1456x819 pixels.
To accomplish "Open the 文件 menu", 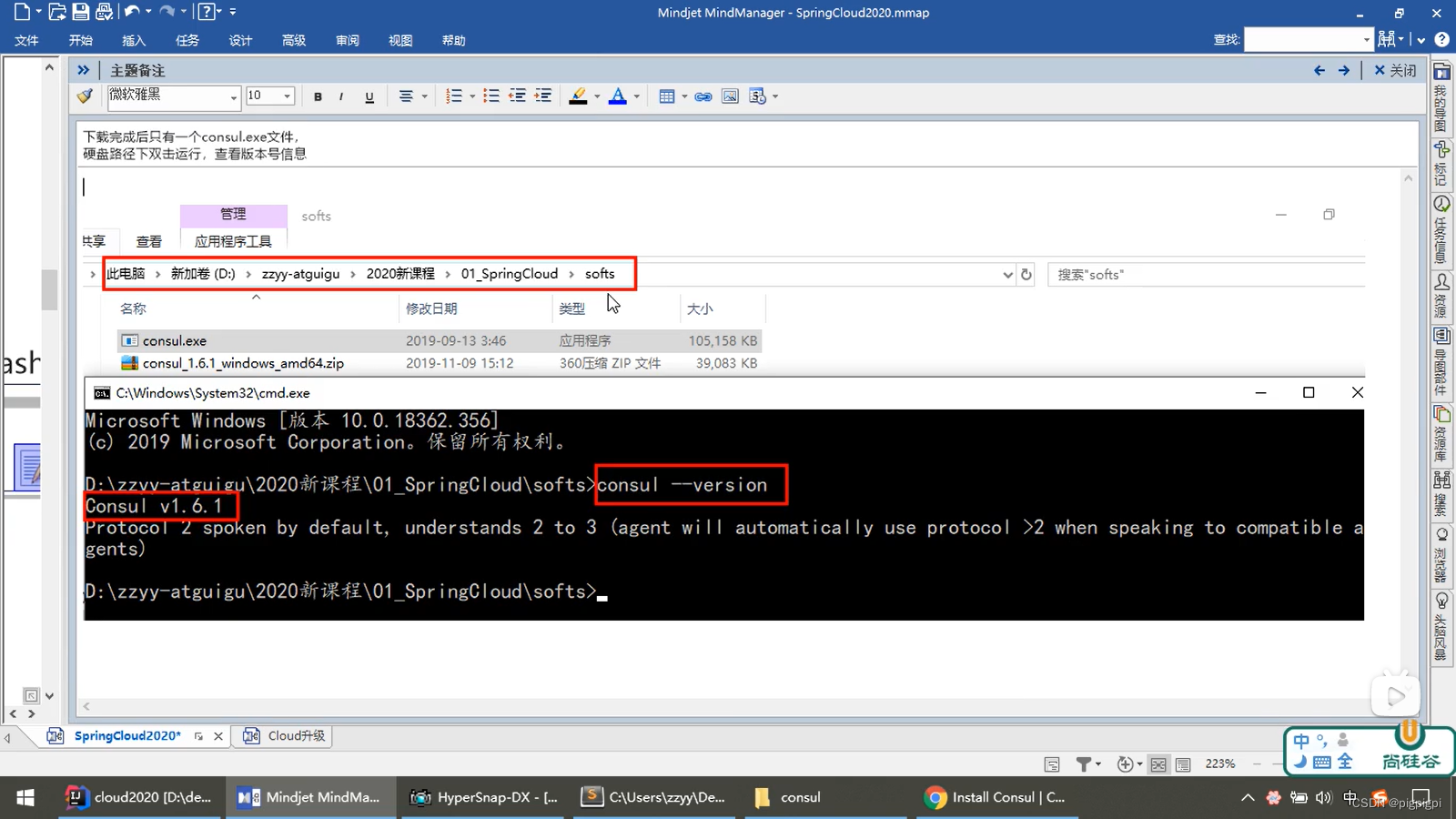I will tap(26, 40).
